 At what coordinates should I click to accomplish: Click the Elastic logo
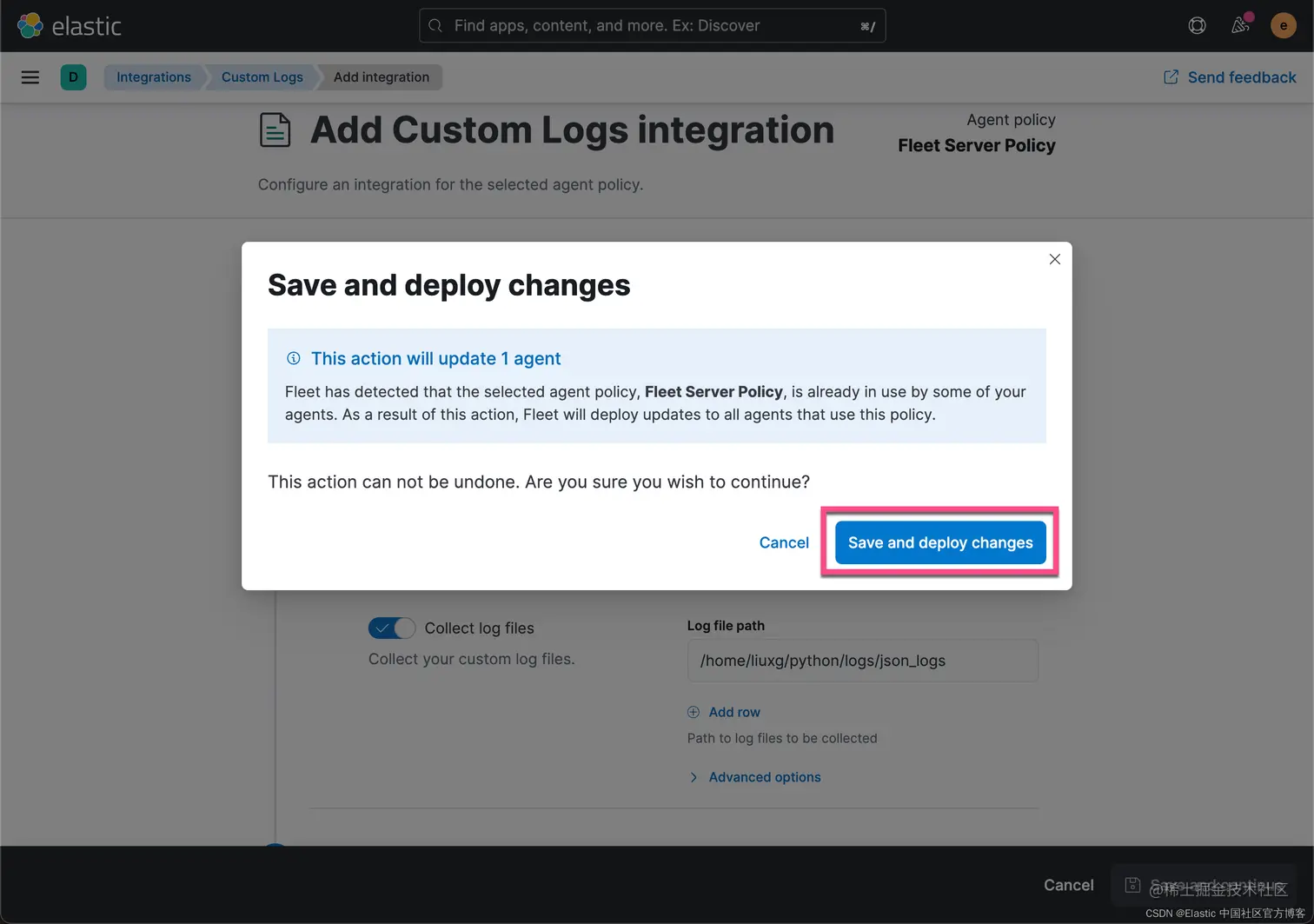pos(69,25)
